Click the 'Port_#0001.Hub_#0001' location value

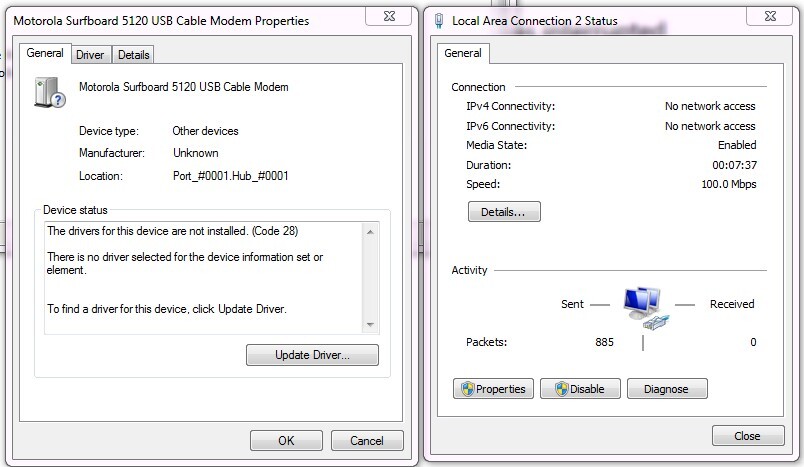231,176
